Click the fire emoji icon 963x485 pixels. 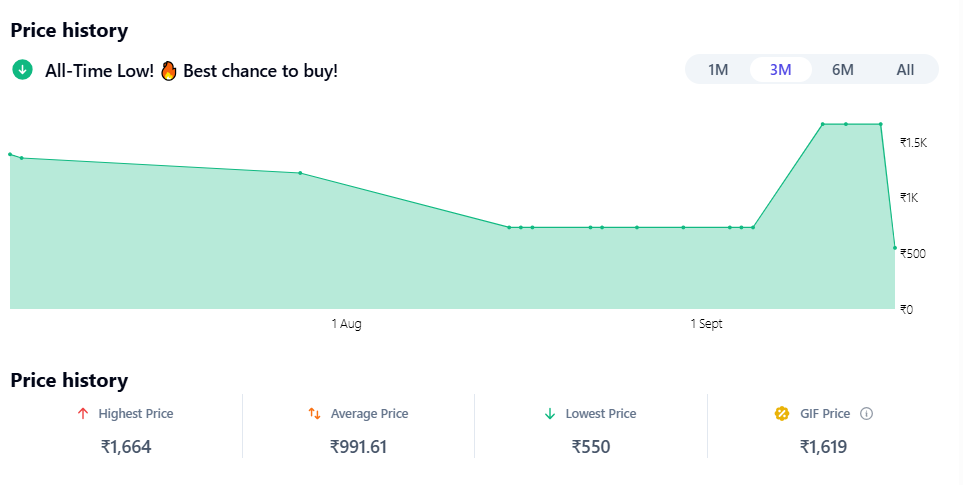tap(168, 71)
